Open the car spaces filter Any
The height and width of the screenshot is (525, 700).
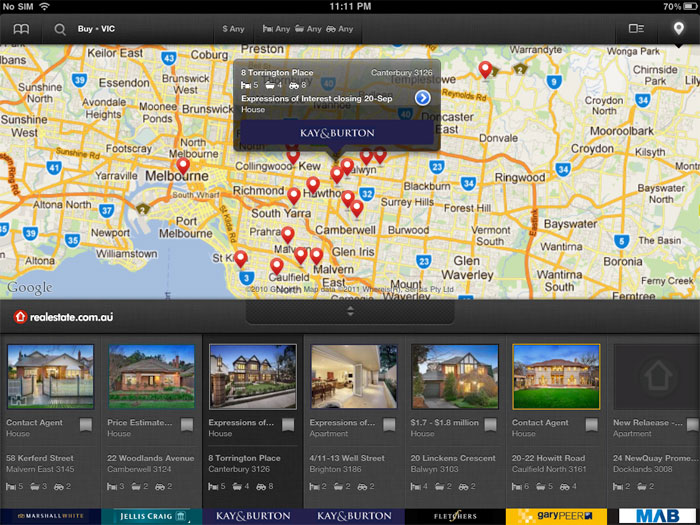click(x=340, y=29)
